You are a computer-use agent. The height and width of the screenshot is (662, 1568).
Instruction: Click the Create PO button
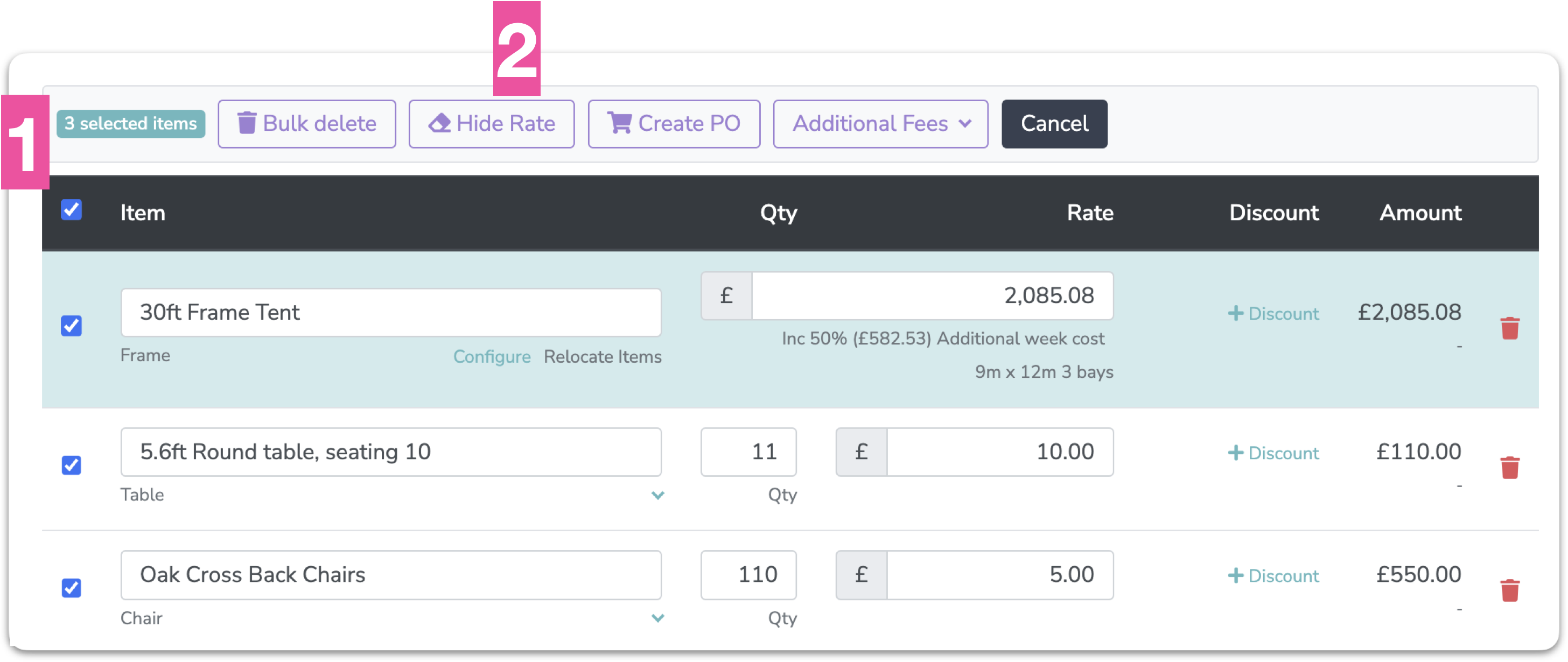pos(674,124)
